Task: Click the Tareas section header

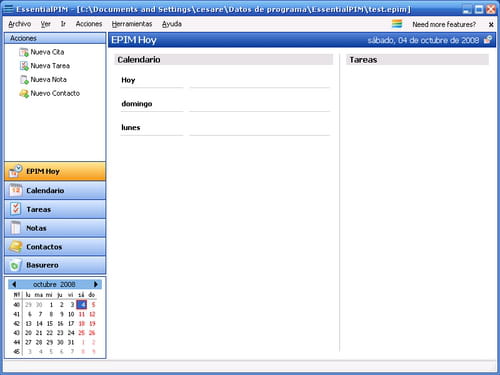Action: [x=417, y=60]
